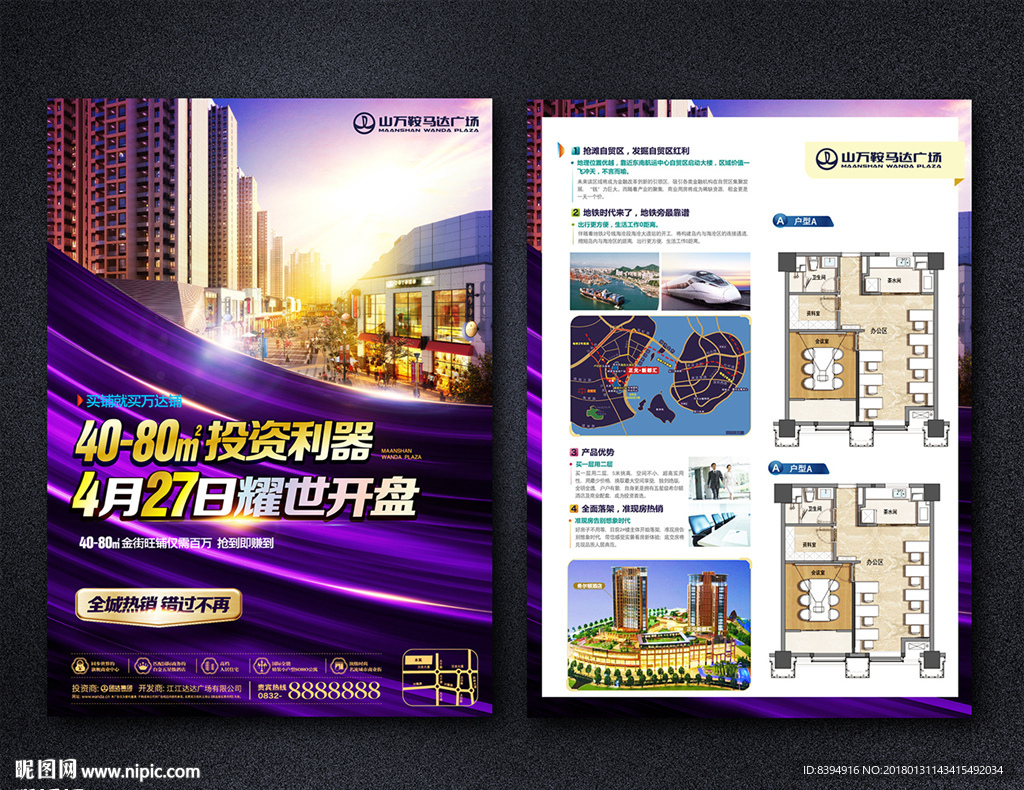
Task: Click the Wanda Plaza logo on the white flyer
Action: coord(879,159)
